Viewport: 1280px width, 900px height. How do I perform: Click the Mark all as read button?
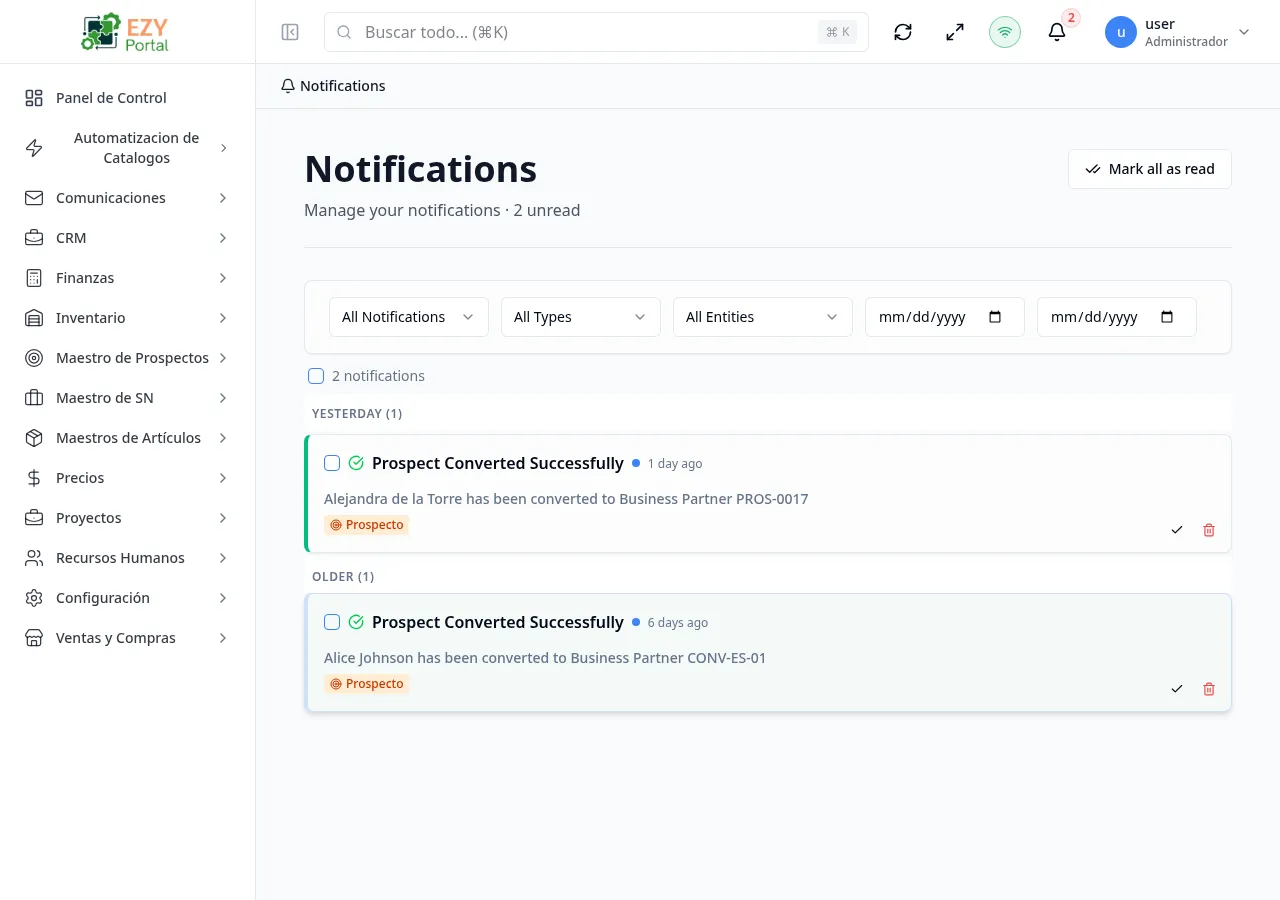pos(1150,169)
